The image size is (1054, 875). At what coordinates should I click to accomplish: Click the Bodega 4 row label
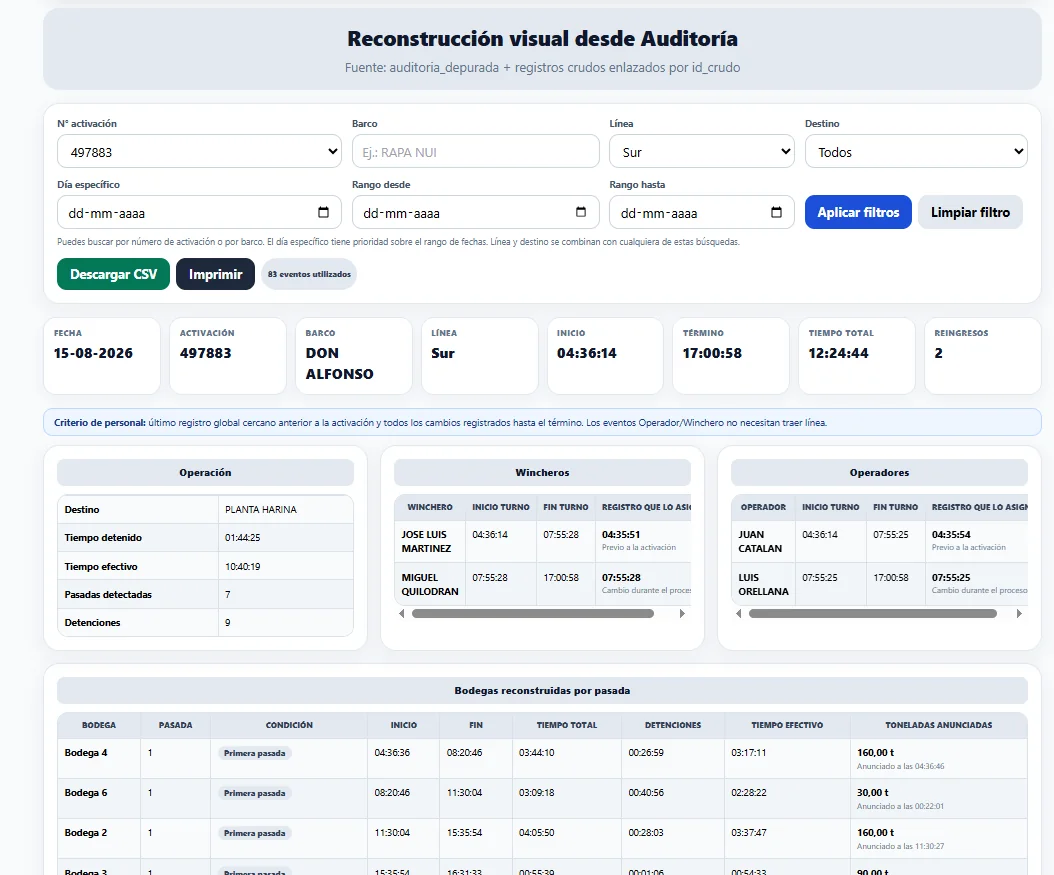85,753
